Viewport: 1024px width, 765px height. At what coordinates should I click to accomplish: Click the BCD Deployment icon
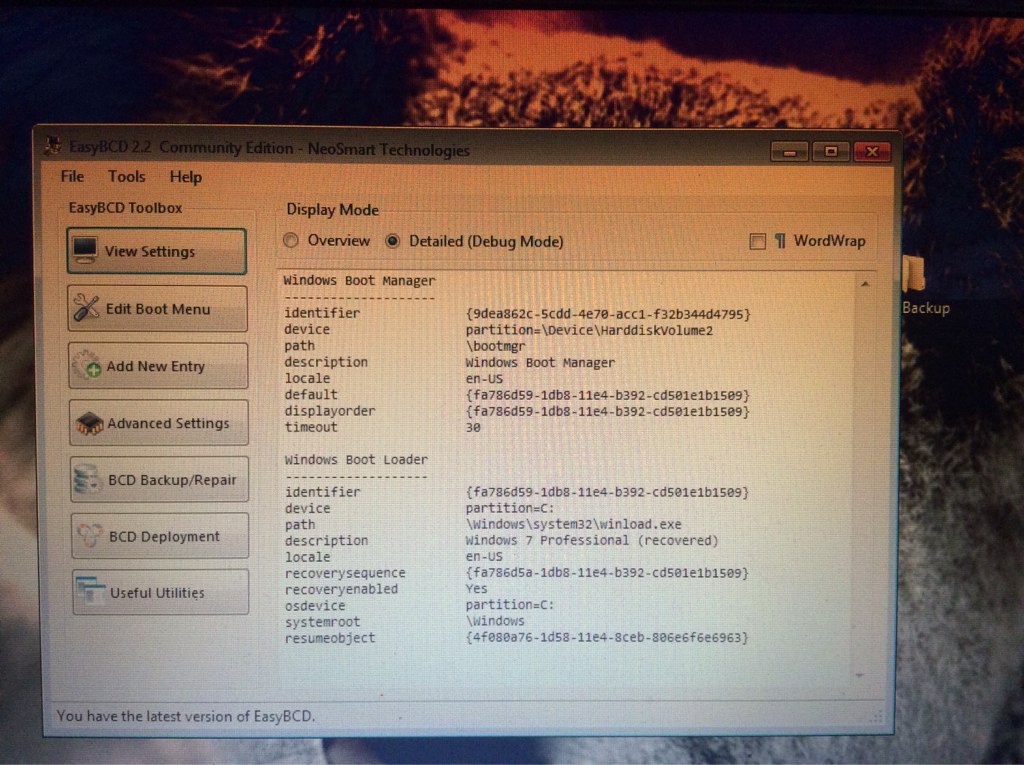[90, 536]
